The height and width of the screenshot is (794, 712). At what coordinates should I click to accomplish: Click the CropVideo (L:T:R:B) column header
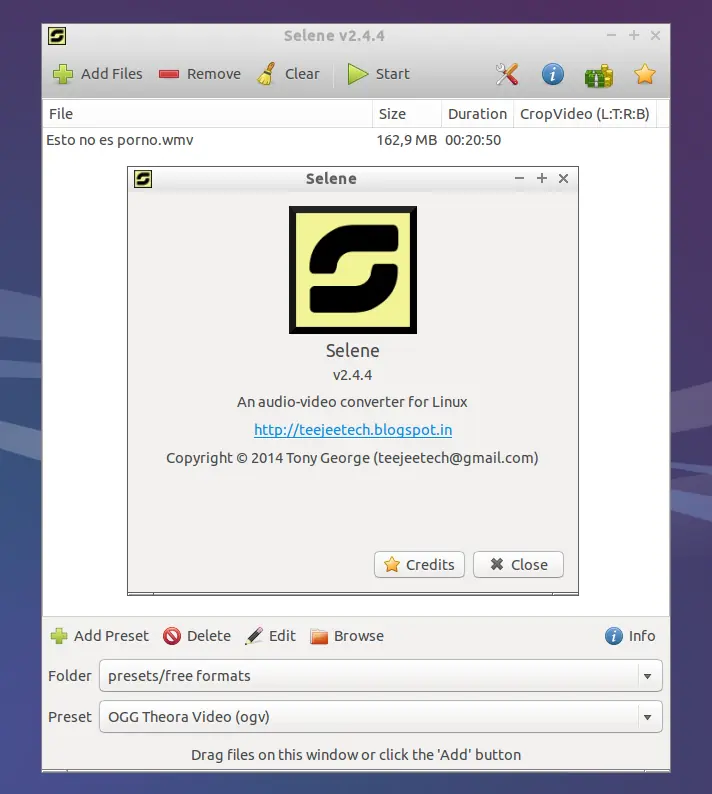click(x=585, y=114)
